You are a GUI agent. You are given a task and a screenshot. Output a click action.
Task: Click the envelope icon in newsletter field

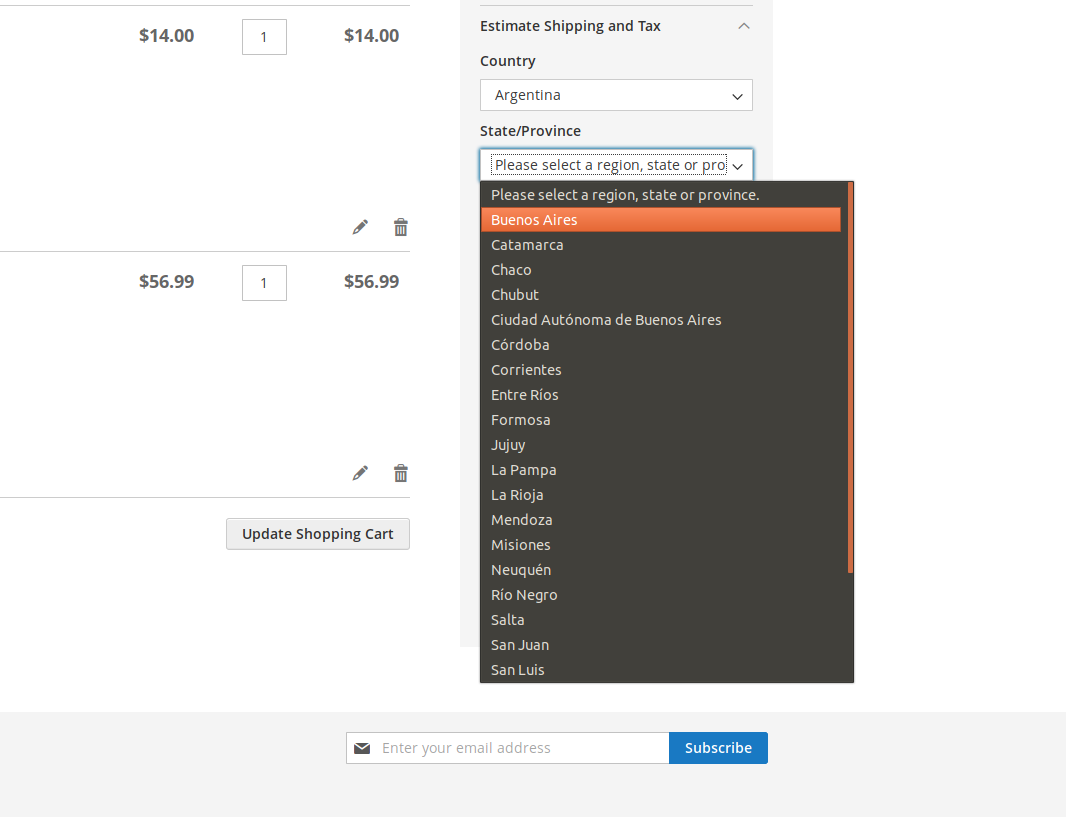pyautogui.click(x=362, y=748)
